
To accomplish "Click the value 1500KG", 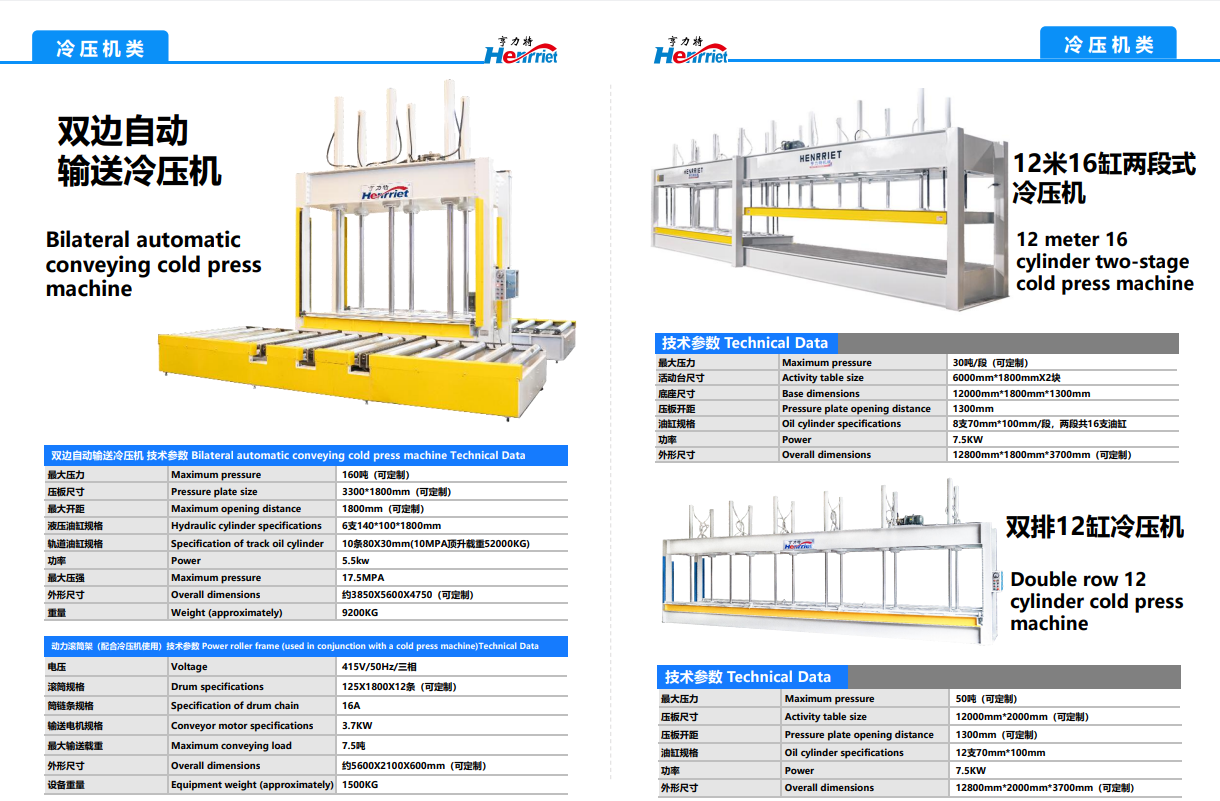I will [360, 785].
